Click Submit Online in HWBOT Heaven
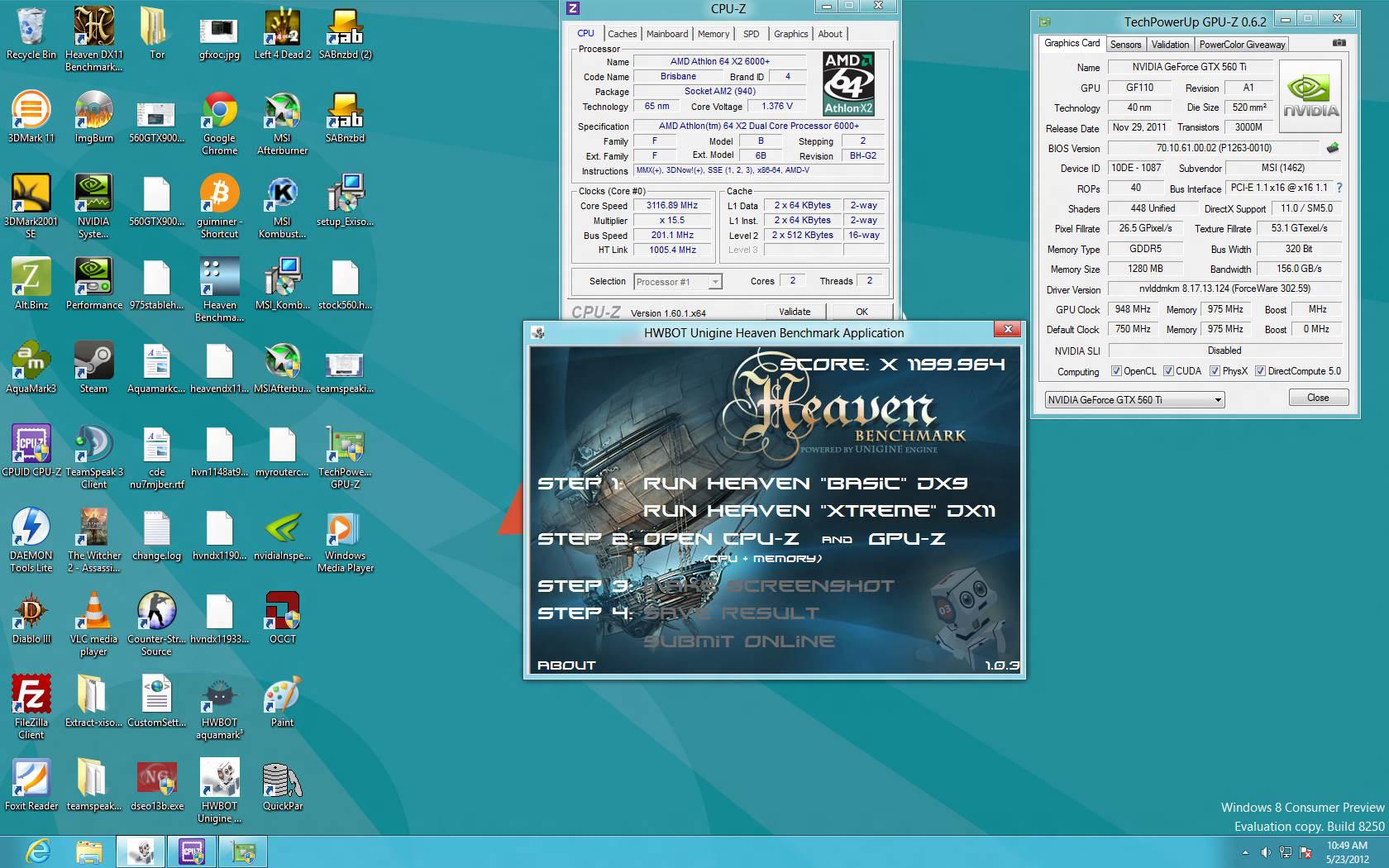 (x=739, y=641)
